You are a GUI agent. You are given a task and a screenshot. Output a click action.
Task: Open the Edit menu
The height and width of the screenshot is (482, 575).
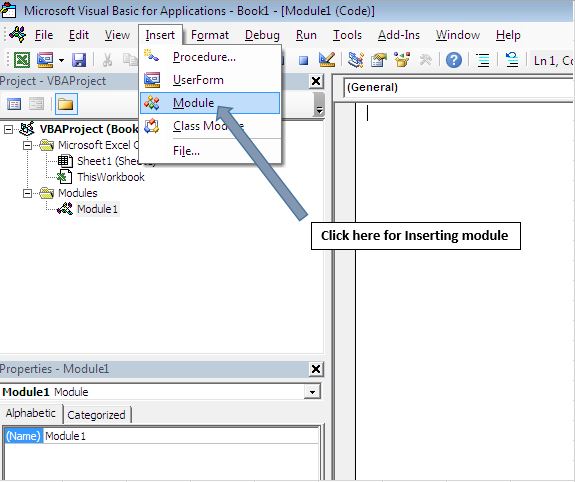(x=78, y=35)
